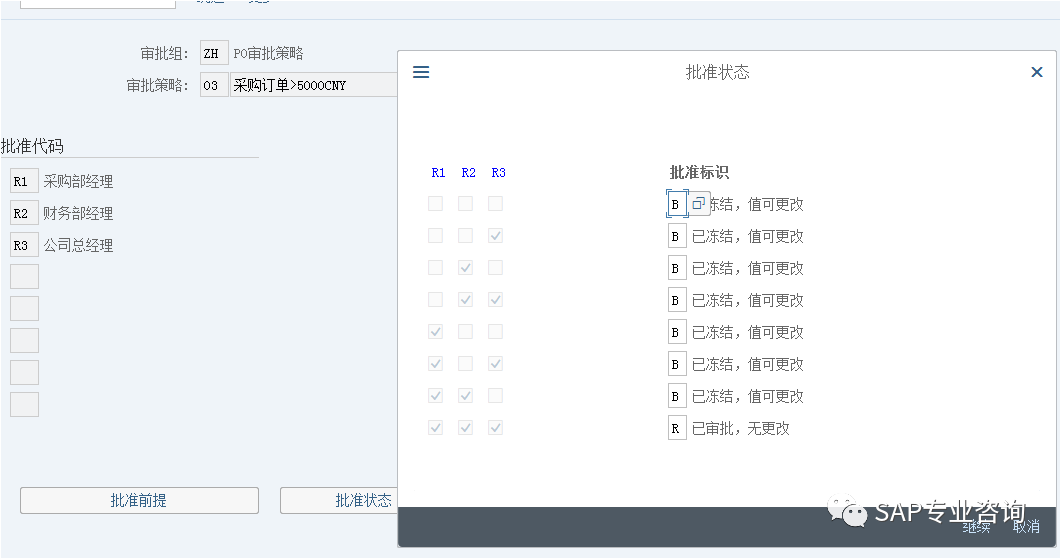Screen dimensions: 1061x559
Task: Toggle the R1 checkbox in the last row
Action: point(436,428)
